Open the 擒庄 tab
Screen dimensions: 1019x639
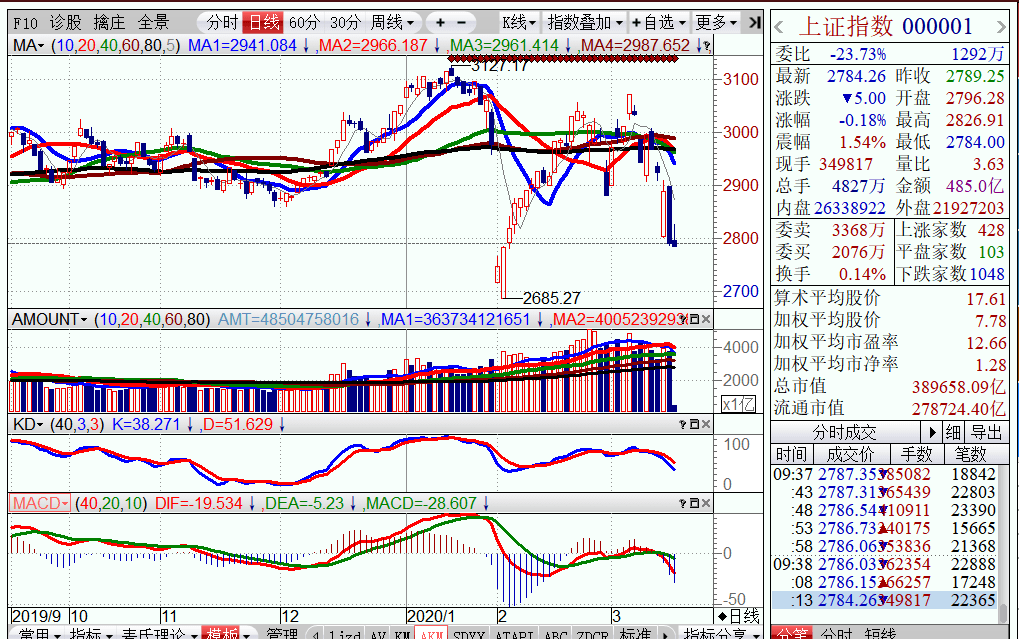point(109,23)
